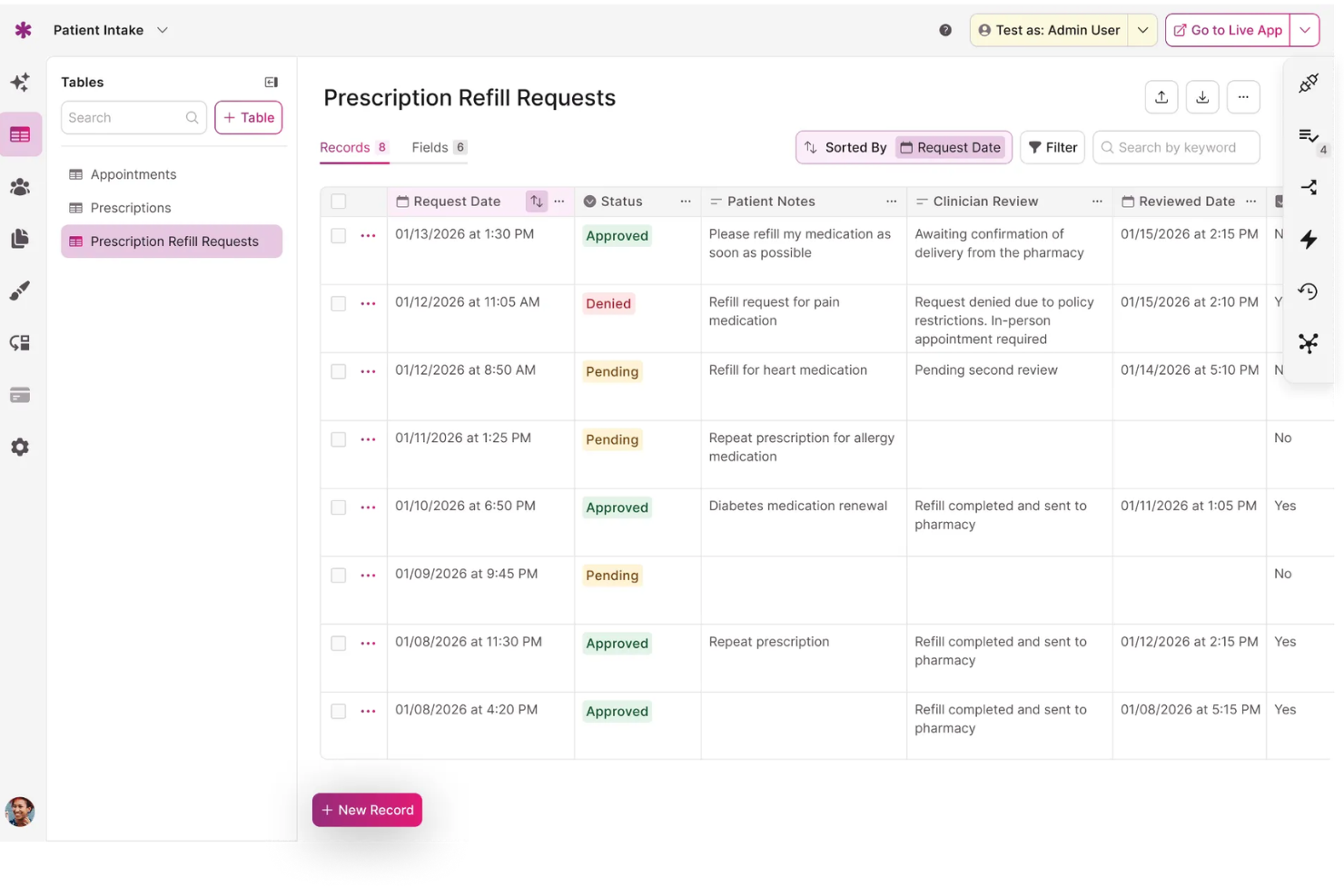Check the 01/12/2026 at 11:05 AM row checkbox

(339, 304)
